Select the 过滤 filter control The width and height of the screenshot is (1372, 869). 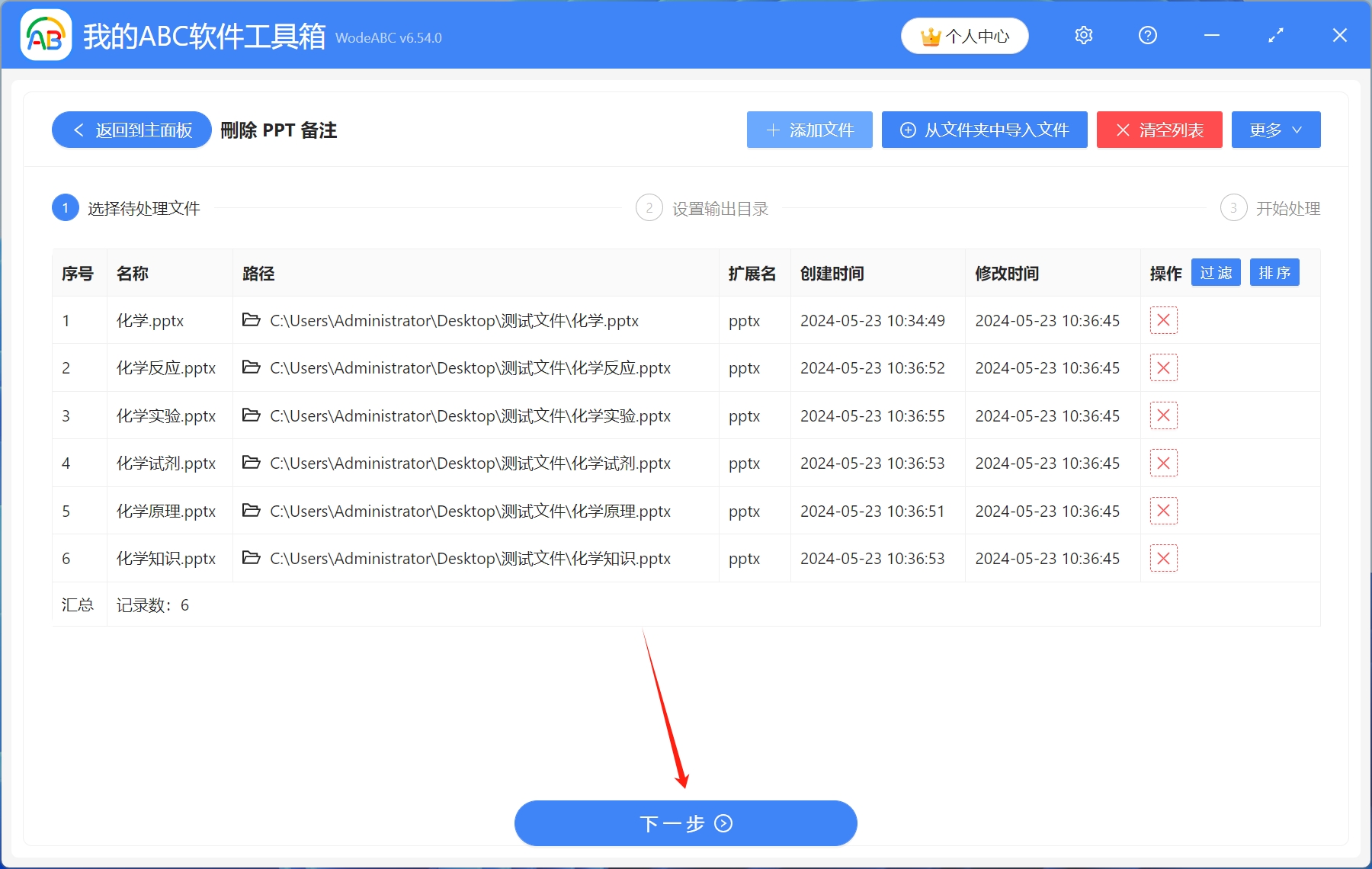(x=1216, y=272)
